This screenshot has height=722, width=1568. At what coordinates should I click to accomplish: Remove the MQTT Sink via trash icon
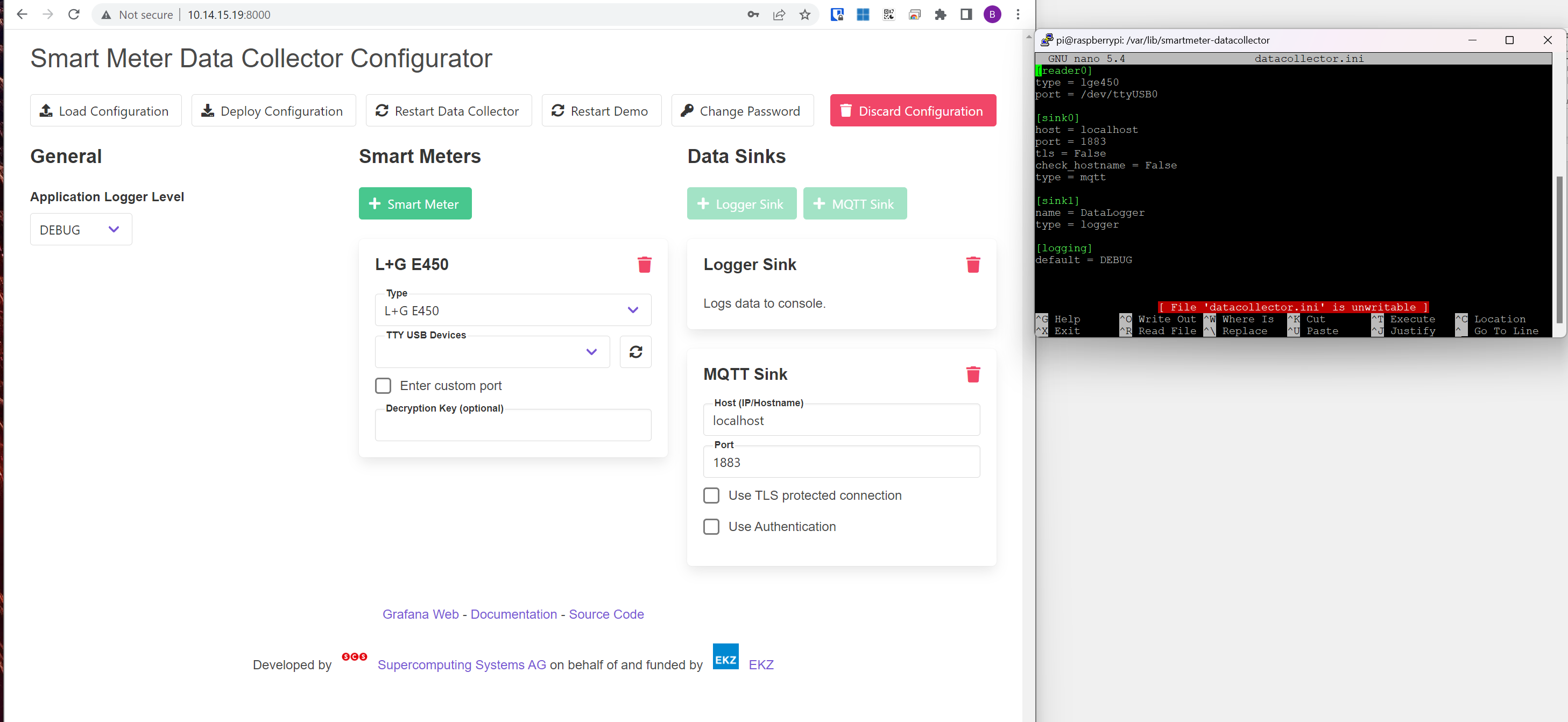[973, 374]
